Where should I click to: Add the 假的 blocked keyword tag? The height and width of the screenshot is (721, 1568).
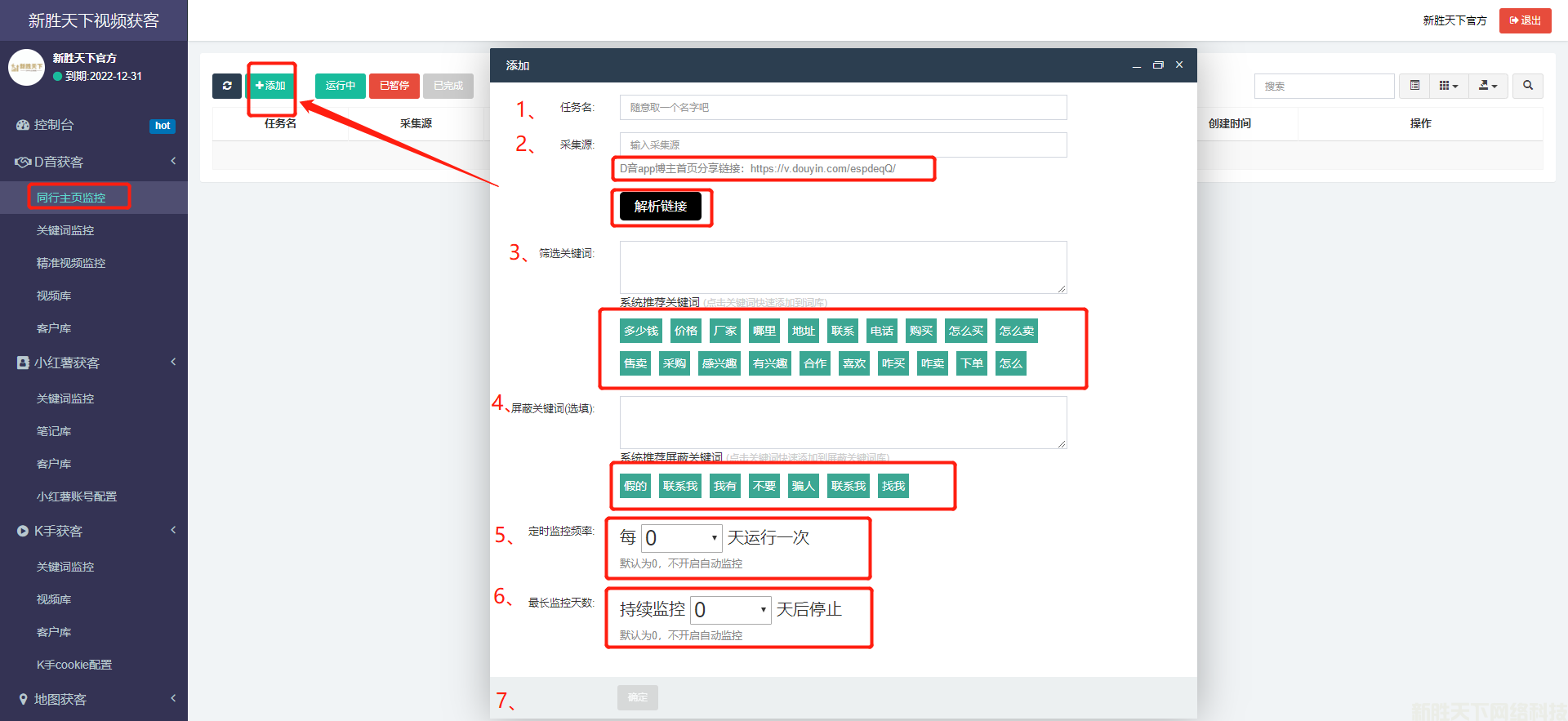[635, 486]
